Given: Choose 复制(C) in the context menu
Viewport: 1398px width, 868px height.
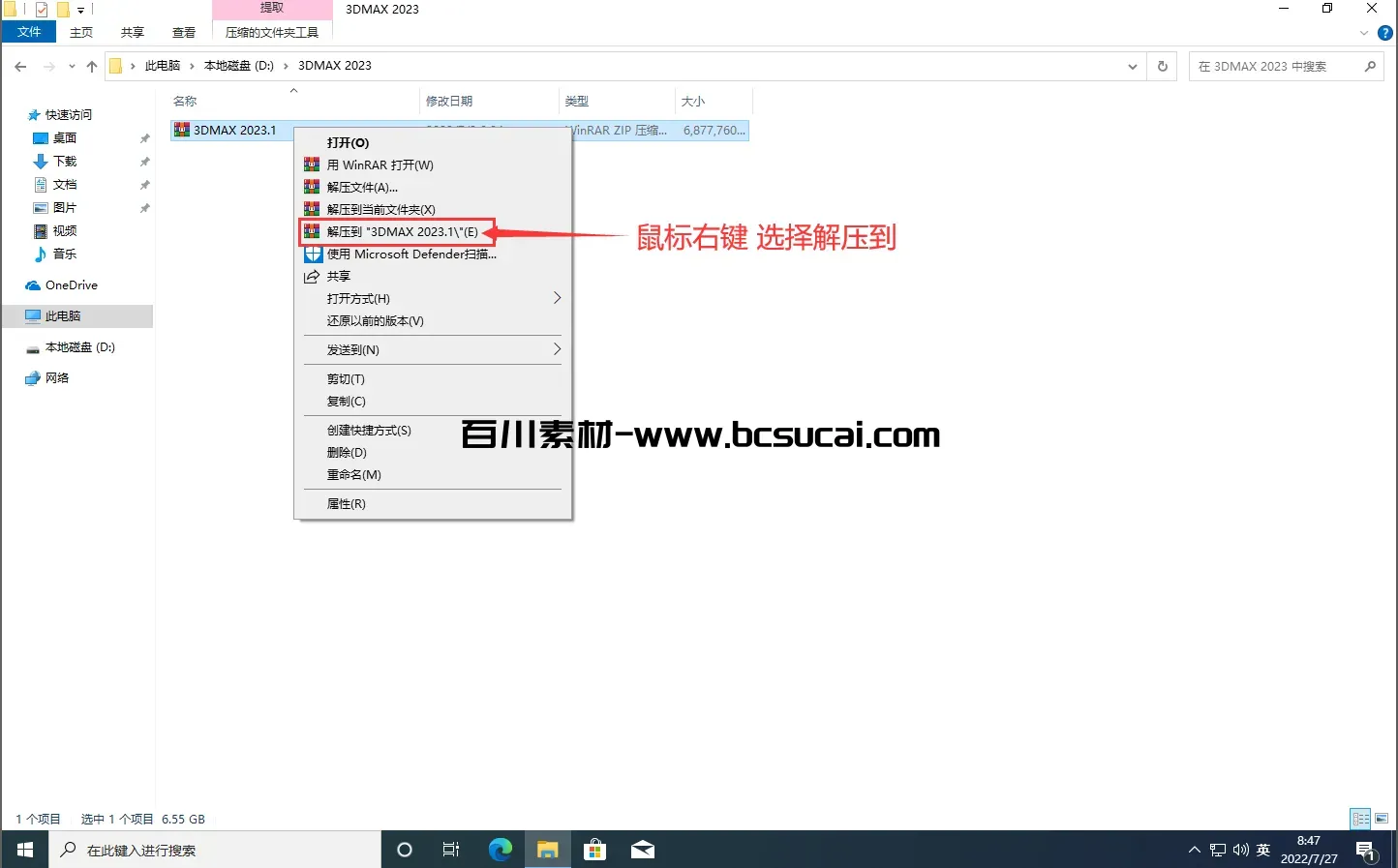Looking at the screenshot, I should [433, 401].
